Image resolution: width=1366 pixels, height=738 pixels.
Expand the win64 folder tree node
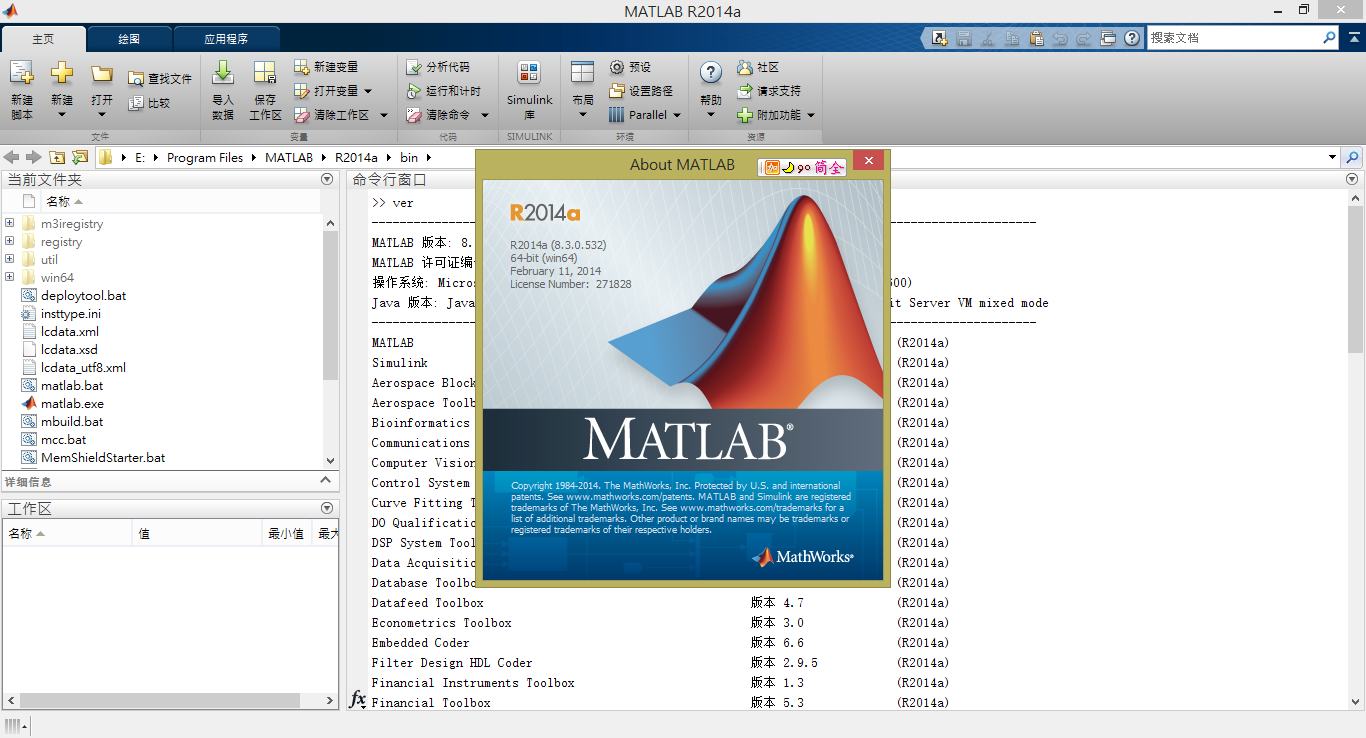10,278
